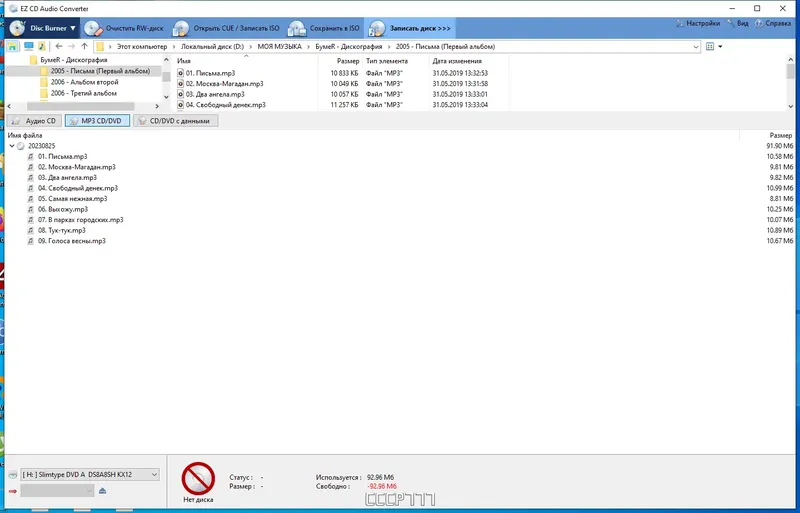This screenshot has height=513, width=800.
Task: Click the home folder icon in browser toolbar
Action: pyautogui.click(x=12, y=46)
